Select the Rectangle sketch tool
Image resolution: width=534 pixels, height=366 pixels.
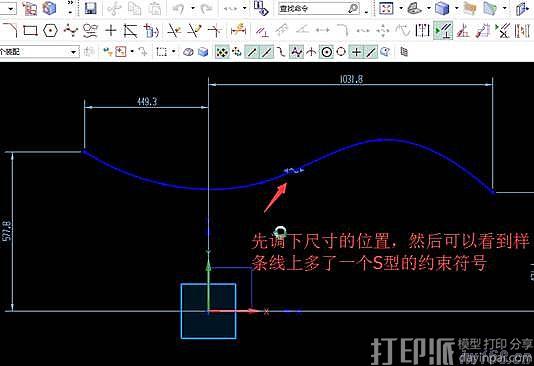[x=30, y=31]
